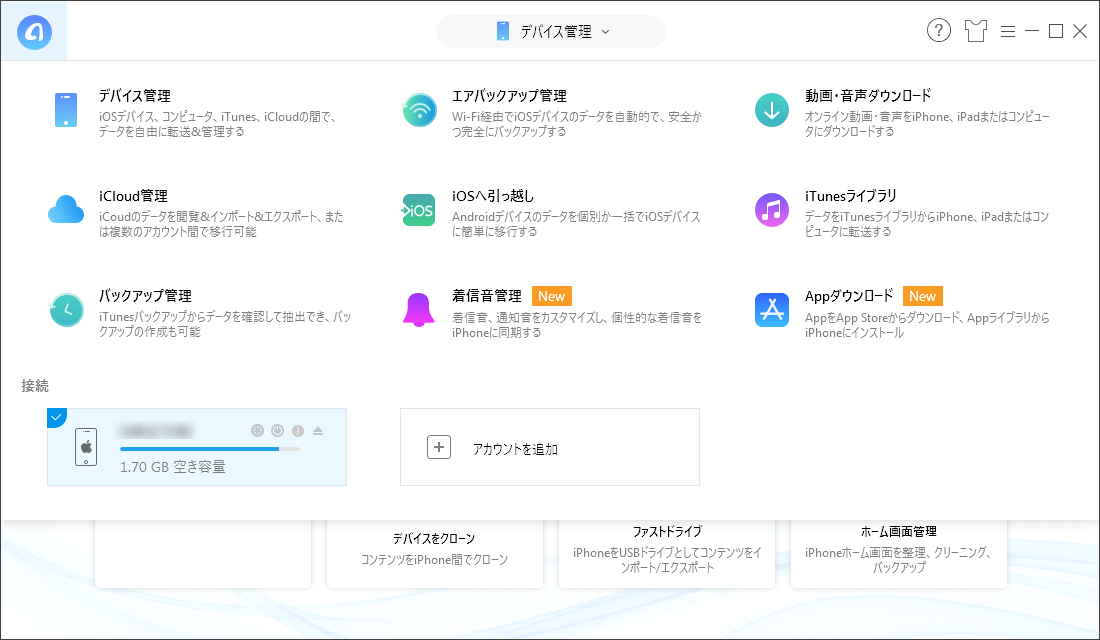Click the device restart spinner icon
This screenshot has width=1100, height=640.
click(257, 430)
